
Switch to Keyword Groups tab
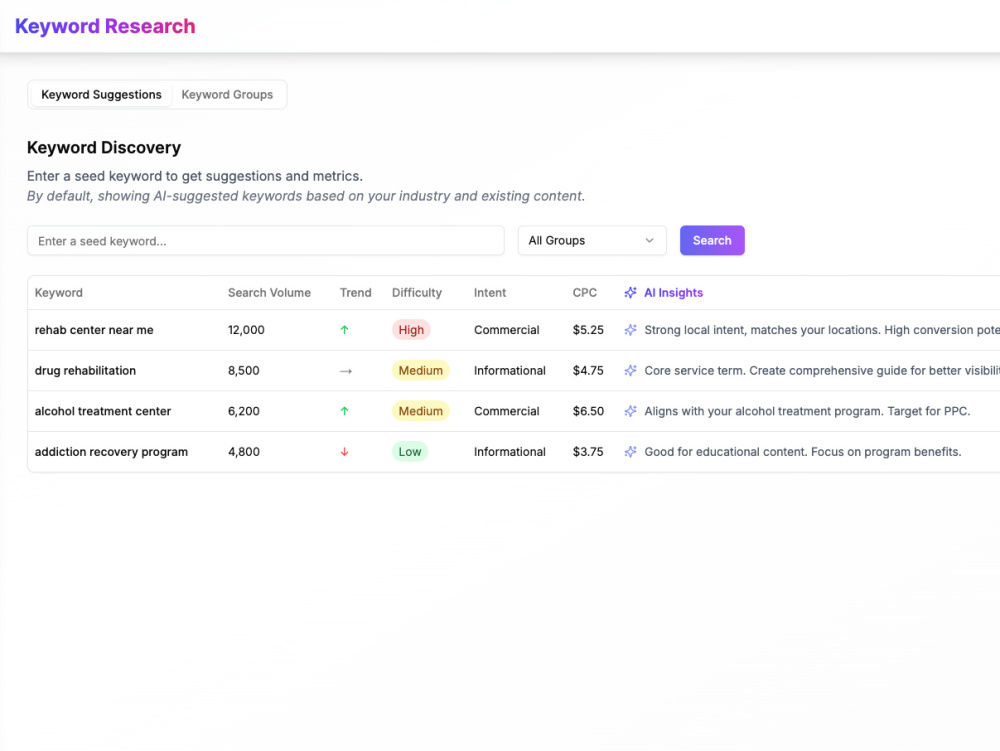pyautogui.click(x=227, y=94)
